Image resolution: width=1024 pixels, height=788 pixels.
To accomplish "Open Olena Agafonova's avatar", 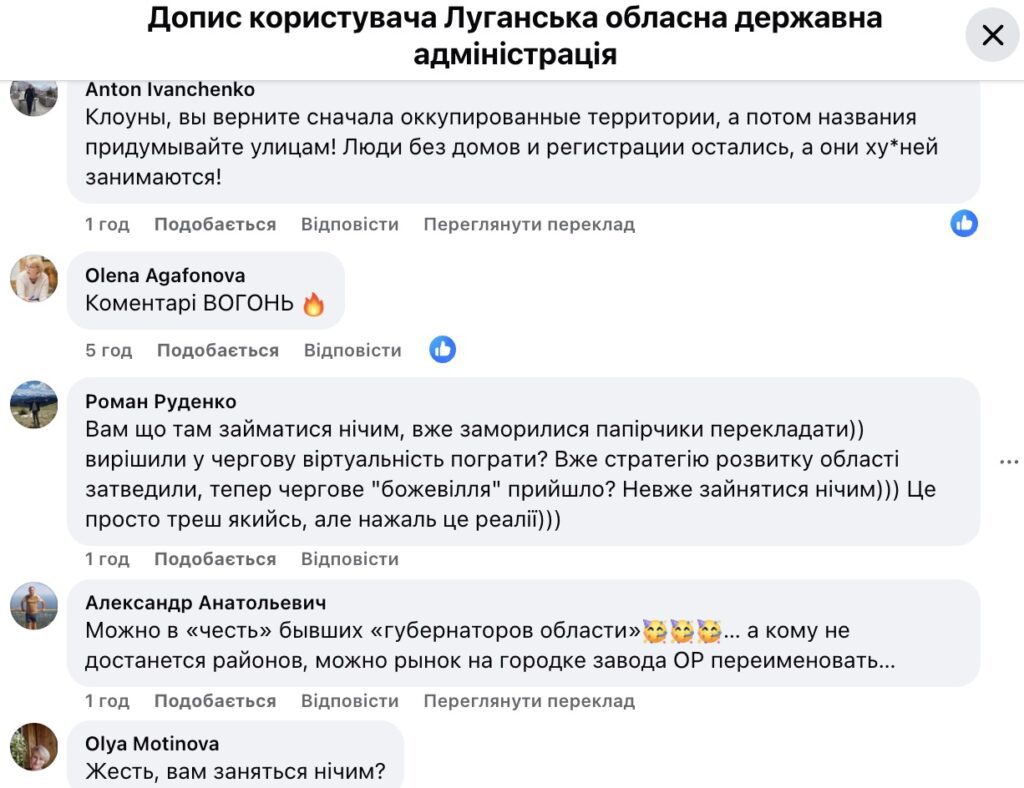I will (x=34, y=280).
